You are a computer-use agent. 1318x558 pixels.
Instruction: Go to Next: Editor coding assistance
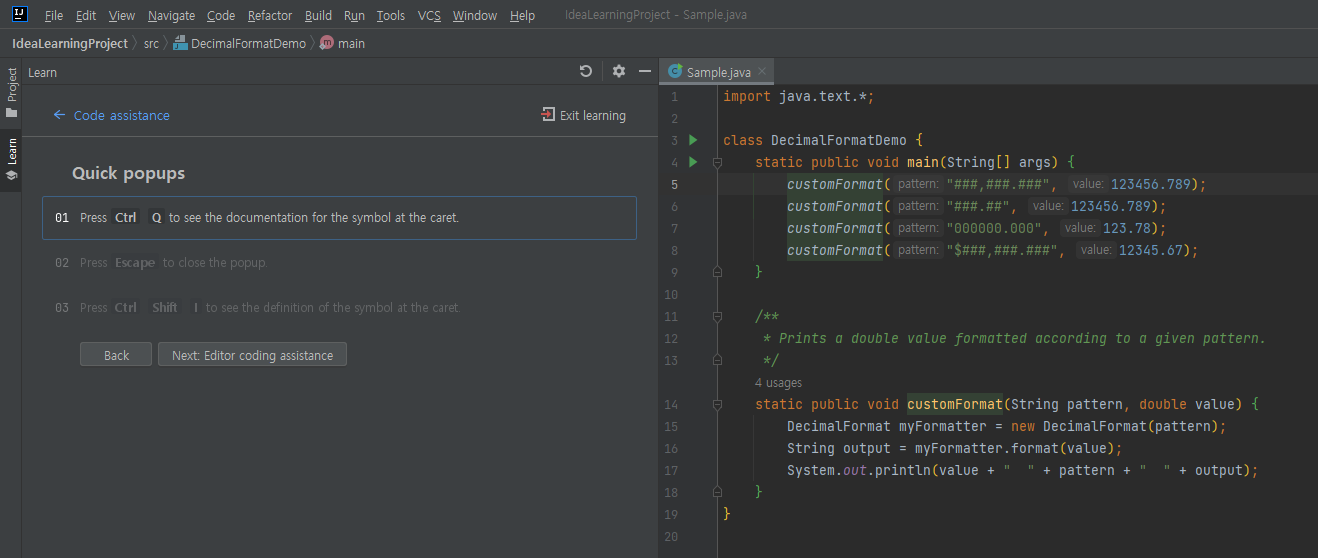tap(252, 355)
